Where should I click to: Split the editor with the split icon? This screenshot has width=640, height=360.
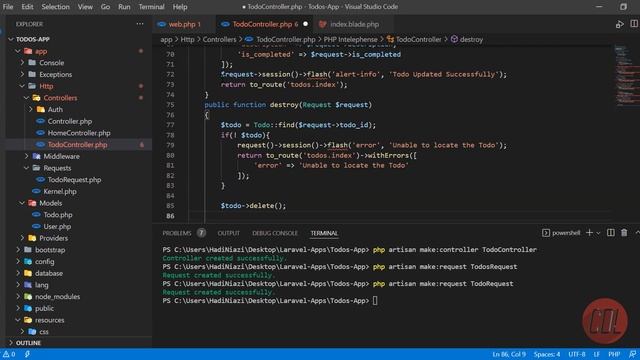[x=634, y=24]
